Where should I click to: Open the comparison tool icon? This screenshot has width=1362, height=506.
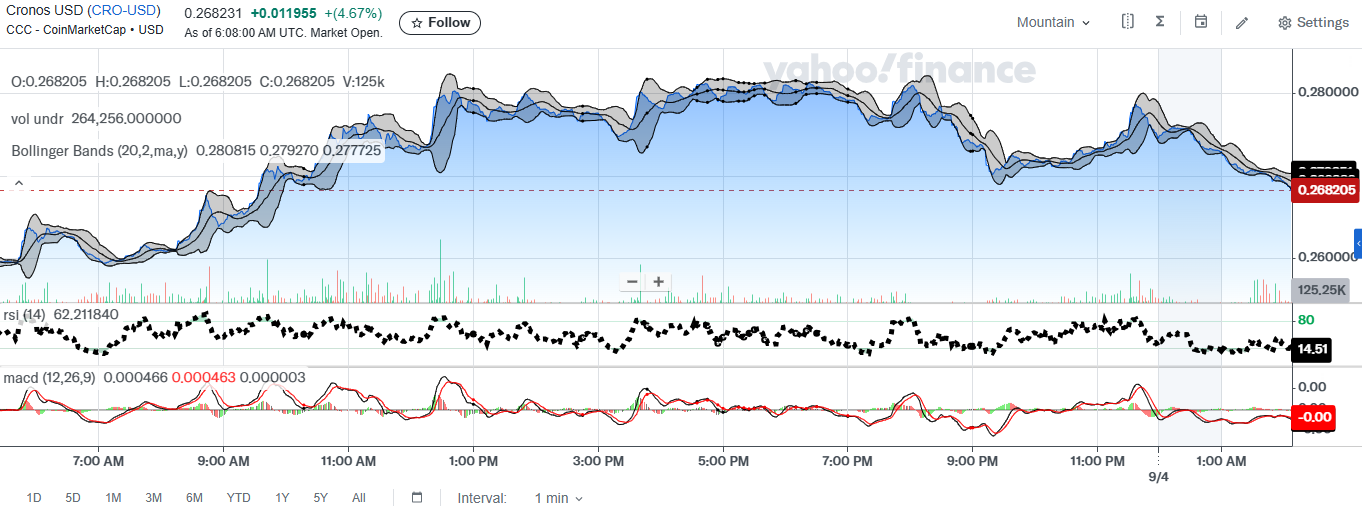tap(1127, 22)
